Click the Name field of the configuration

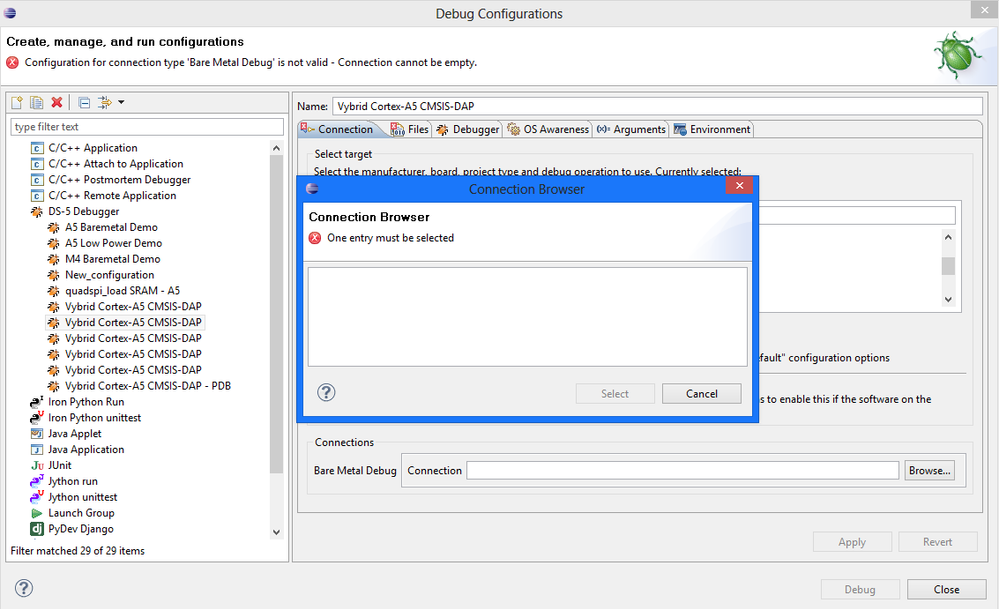[657, 106]
